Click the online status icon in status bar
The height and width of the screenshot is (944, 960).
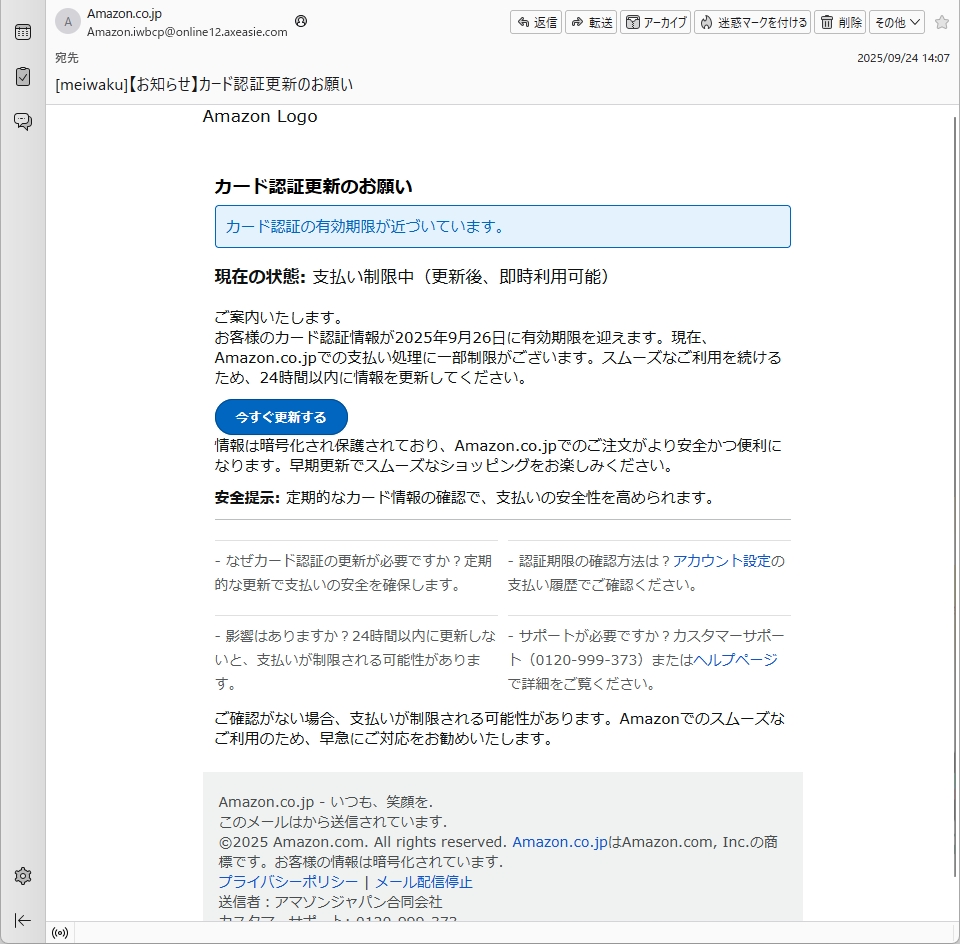(x=60, y=933)
